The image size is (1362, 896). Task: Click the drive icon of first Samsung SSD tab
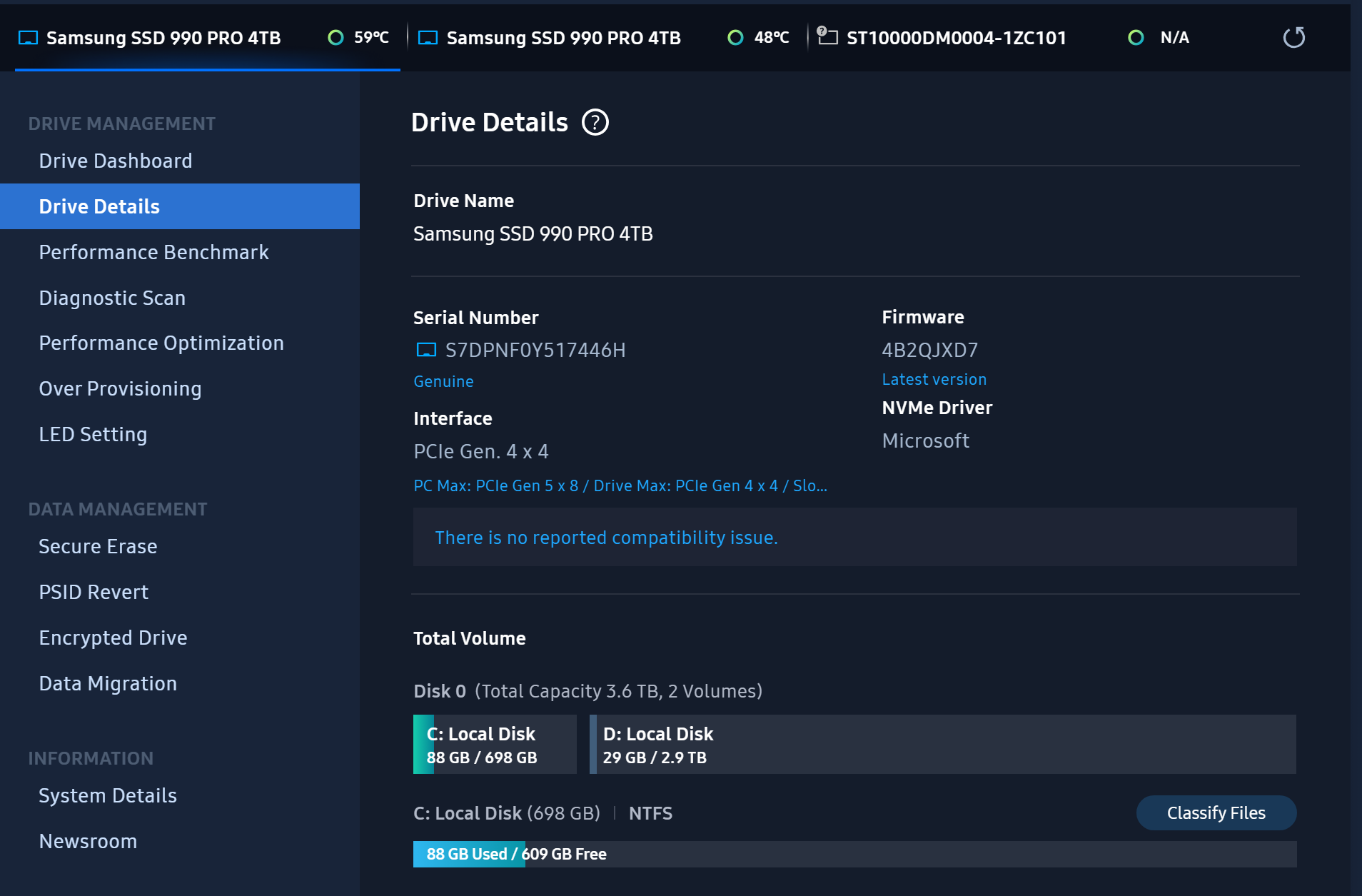pyautogui.click(x=28, y=38)
